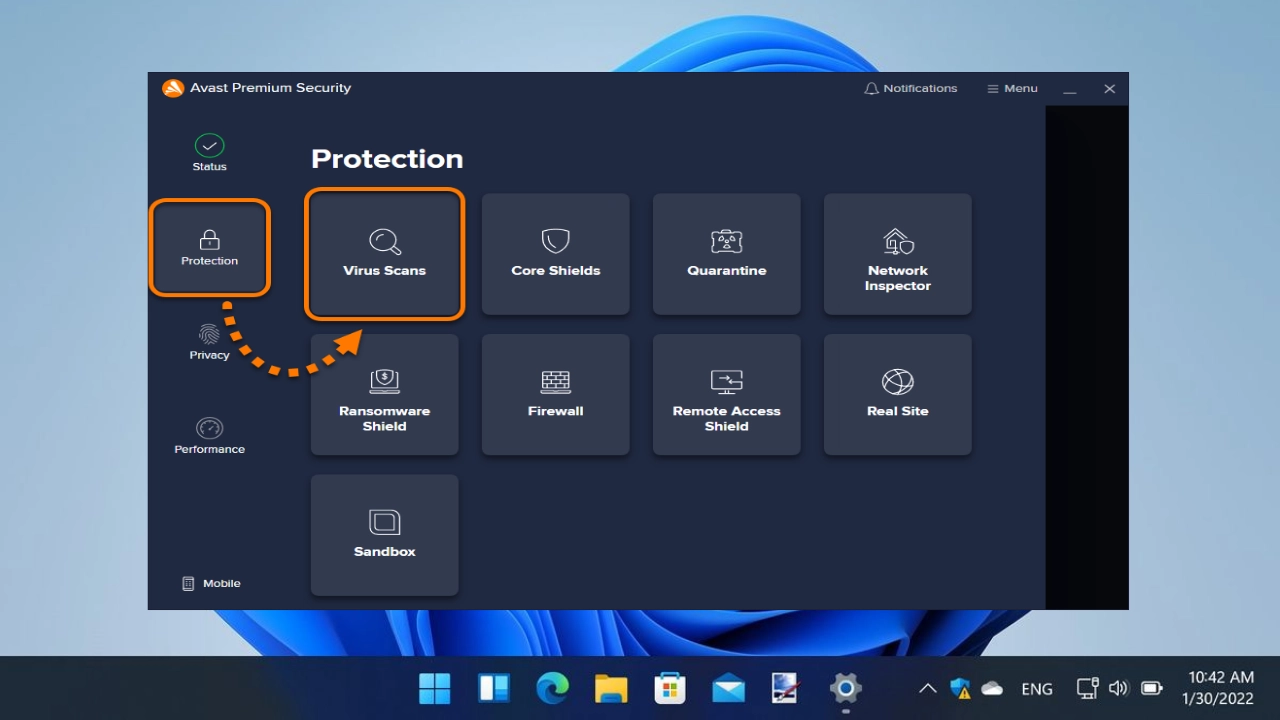This screenshot has height=720, width=1280.
Task: Open File Explorer from the taskbar
Action: point(611,688)
